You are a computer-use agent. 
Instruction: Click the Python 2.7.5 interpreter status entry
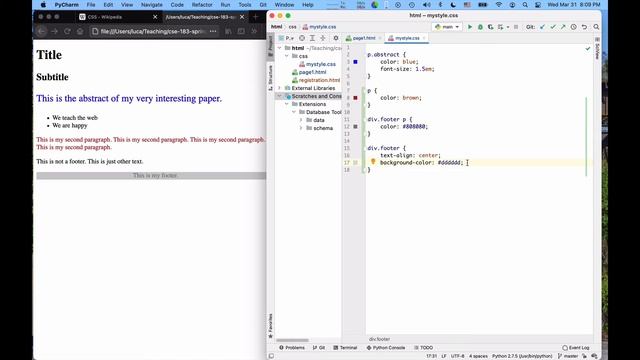[522, 356]
